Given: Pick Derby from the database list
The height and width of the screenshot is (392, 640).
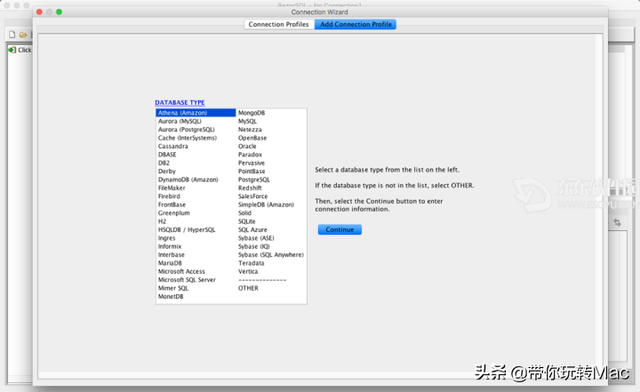Looking at the screenshot, I should [x=167, y=171].
